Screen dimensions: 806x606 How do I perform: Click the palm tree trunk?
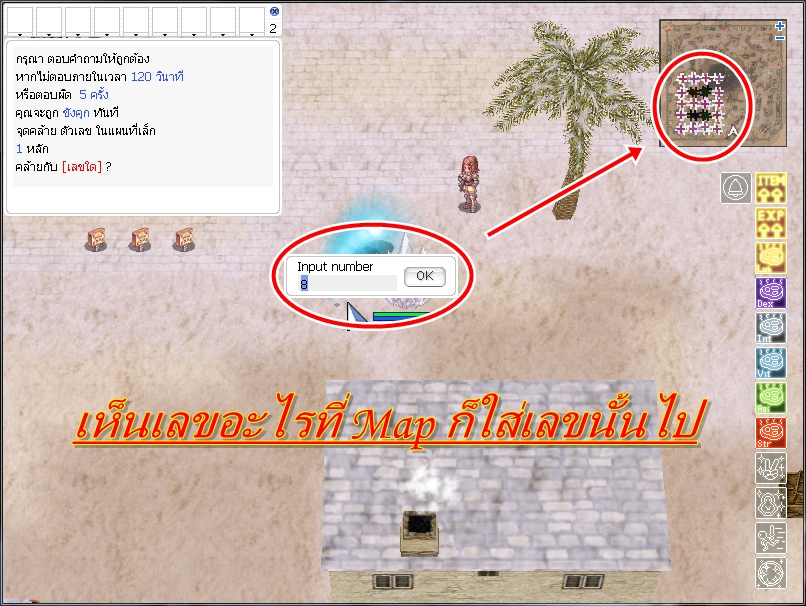(x=573, y=170)
